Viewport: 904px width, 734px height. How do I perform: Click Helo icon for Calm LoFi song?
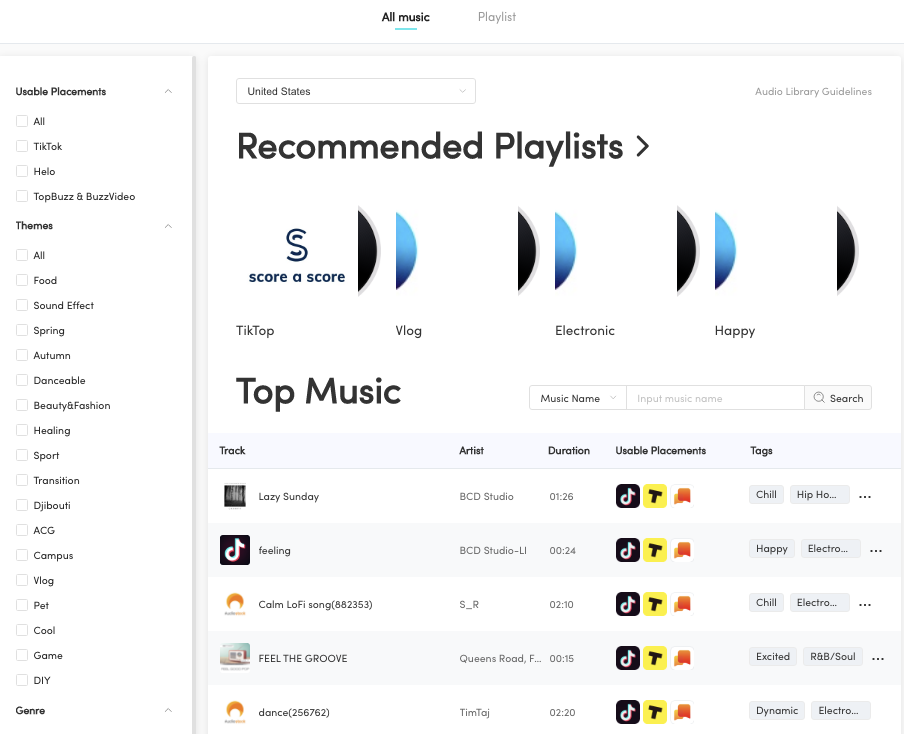[x=682, y=604]
